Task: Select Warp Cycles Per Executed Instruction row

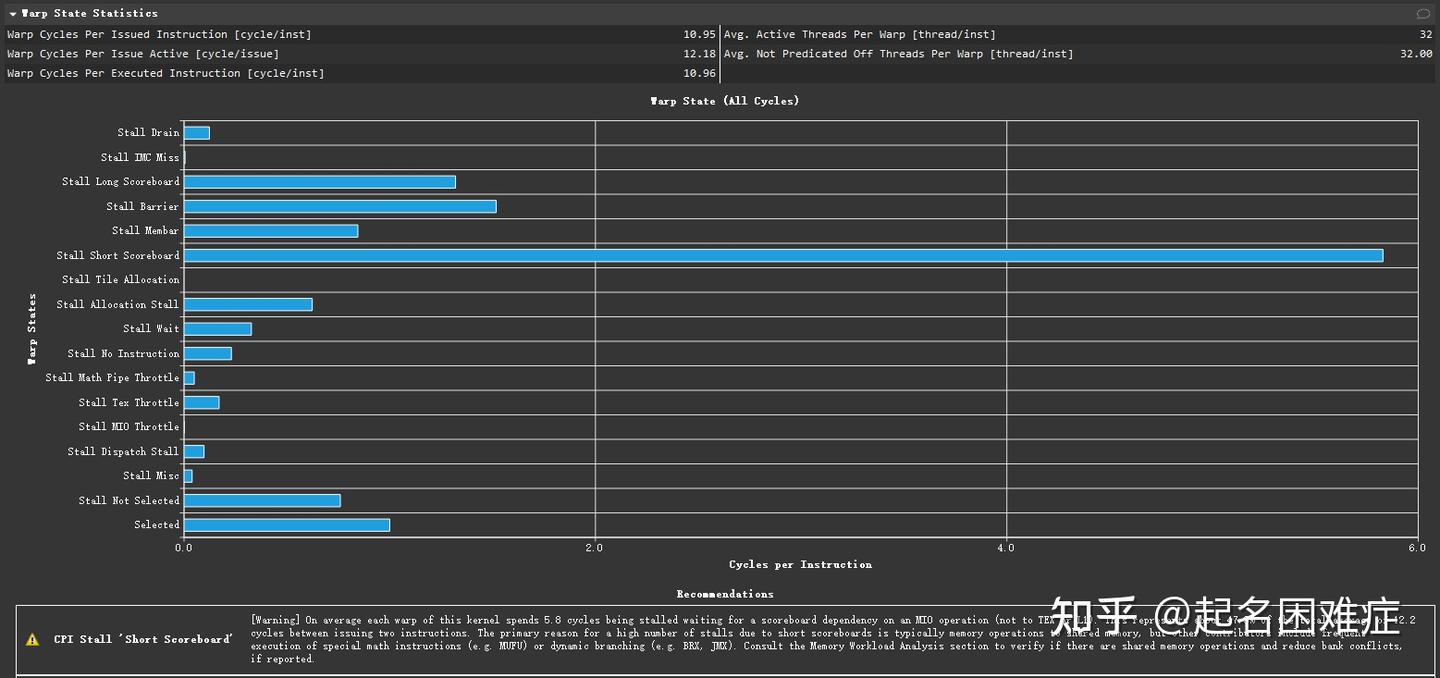Action: [361, 73]
